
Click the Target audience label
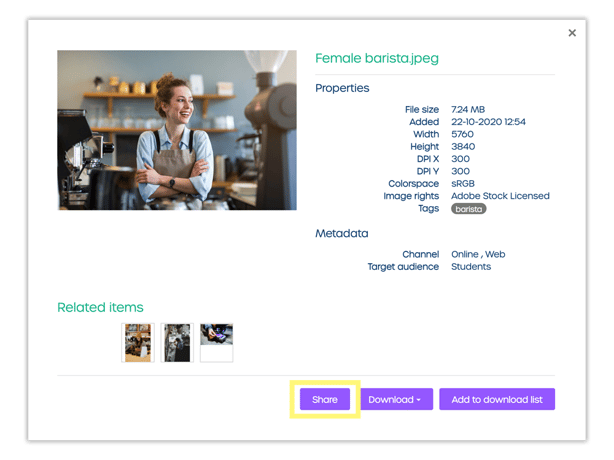(x=403, y=267)
